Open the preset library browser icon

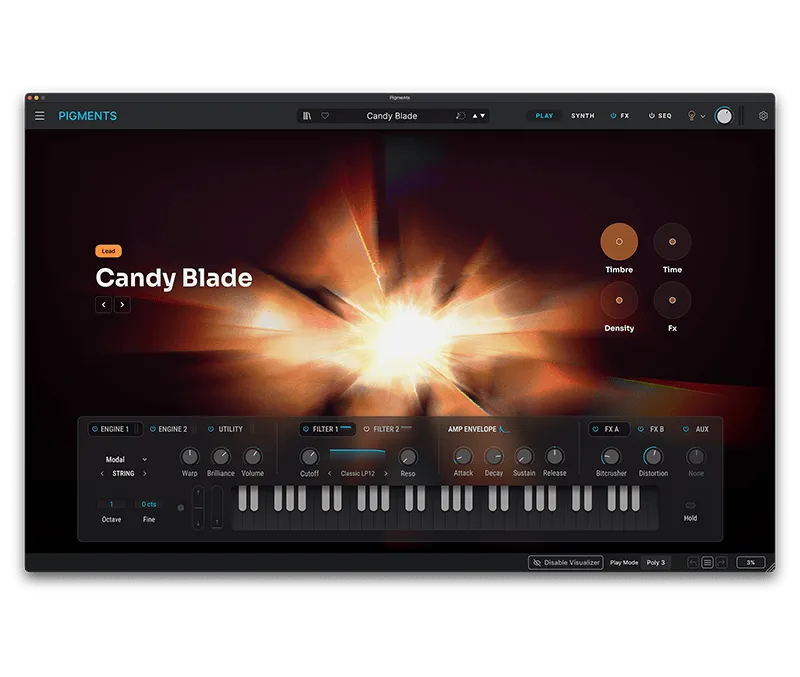[307, 116]
